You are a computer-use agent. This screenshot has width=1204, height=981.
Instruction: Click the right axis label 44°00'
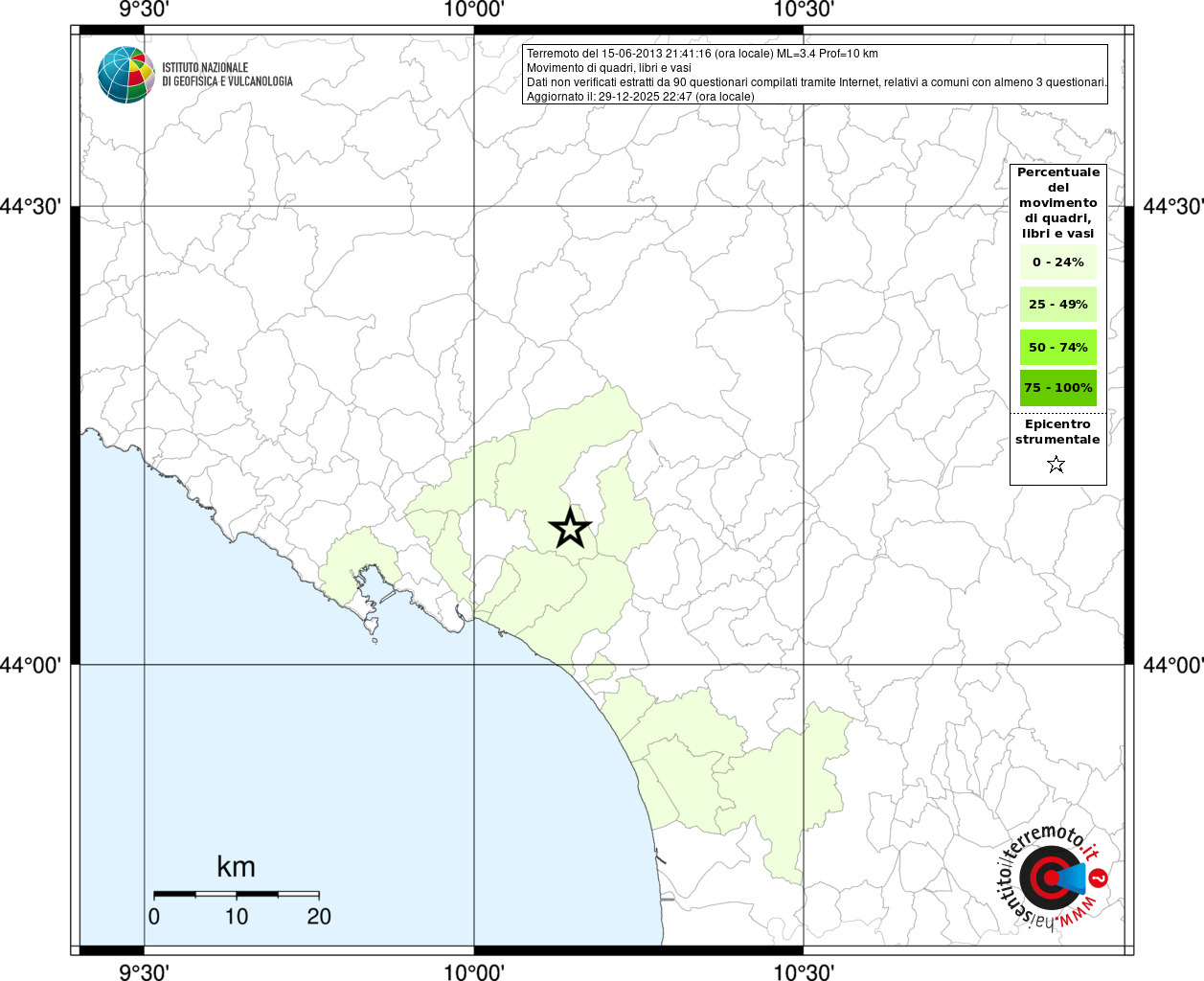[x=1172, y=664]
